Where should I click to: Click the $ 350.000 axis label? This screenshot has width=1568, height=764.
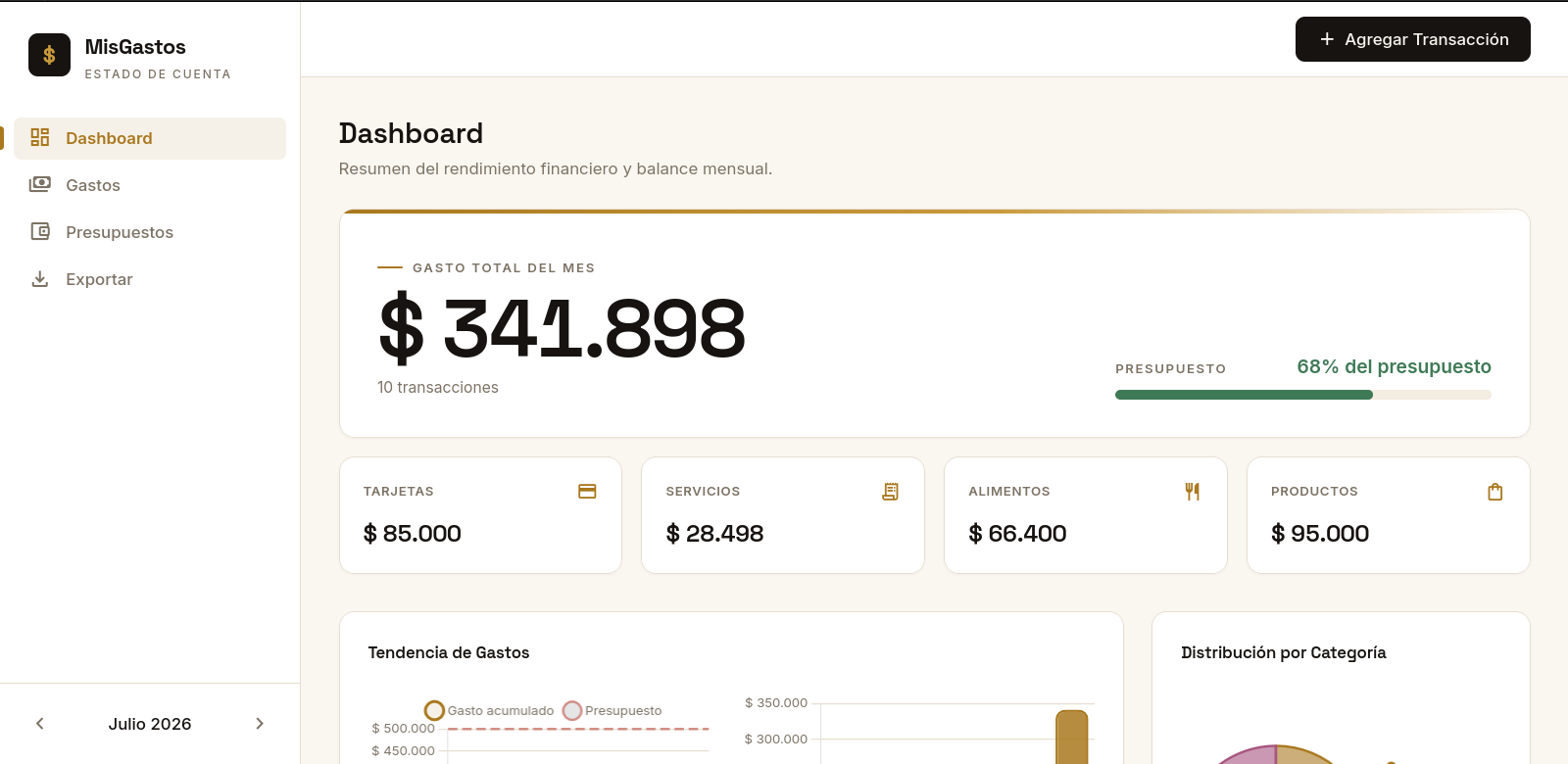point(776,702)
